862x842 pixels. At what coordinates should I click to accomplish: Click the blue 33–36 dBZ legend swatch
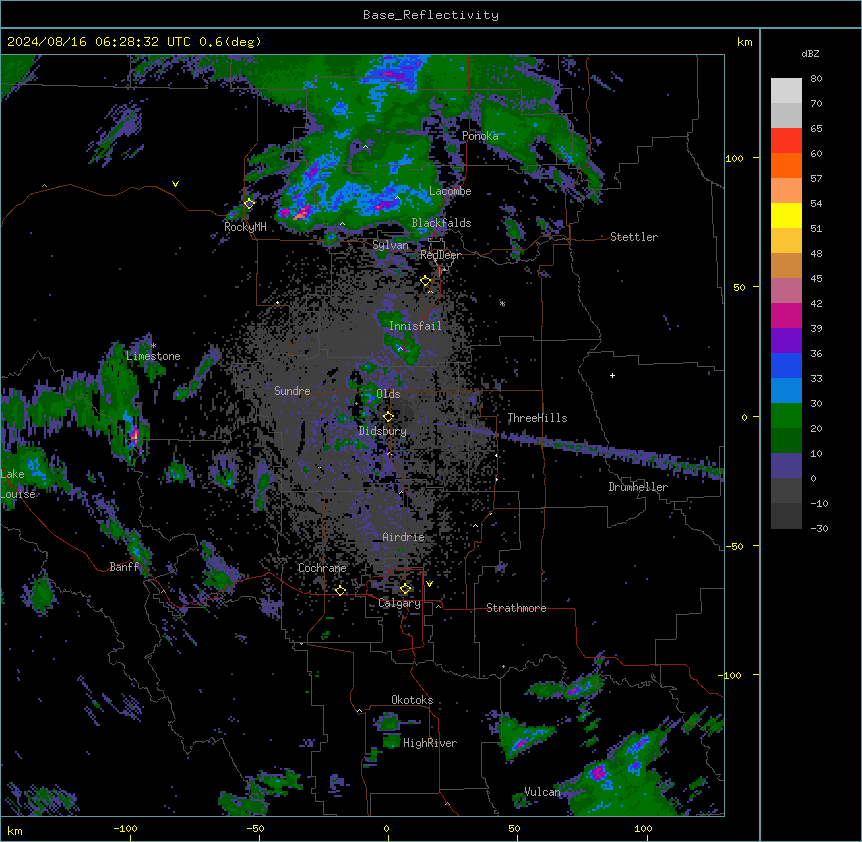tap(786, 365)
